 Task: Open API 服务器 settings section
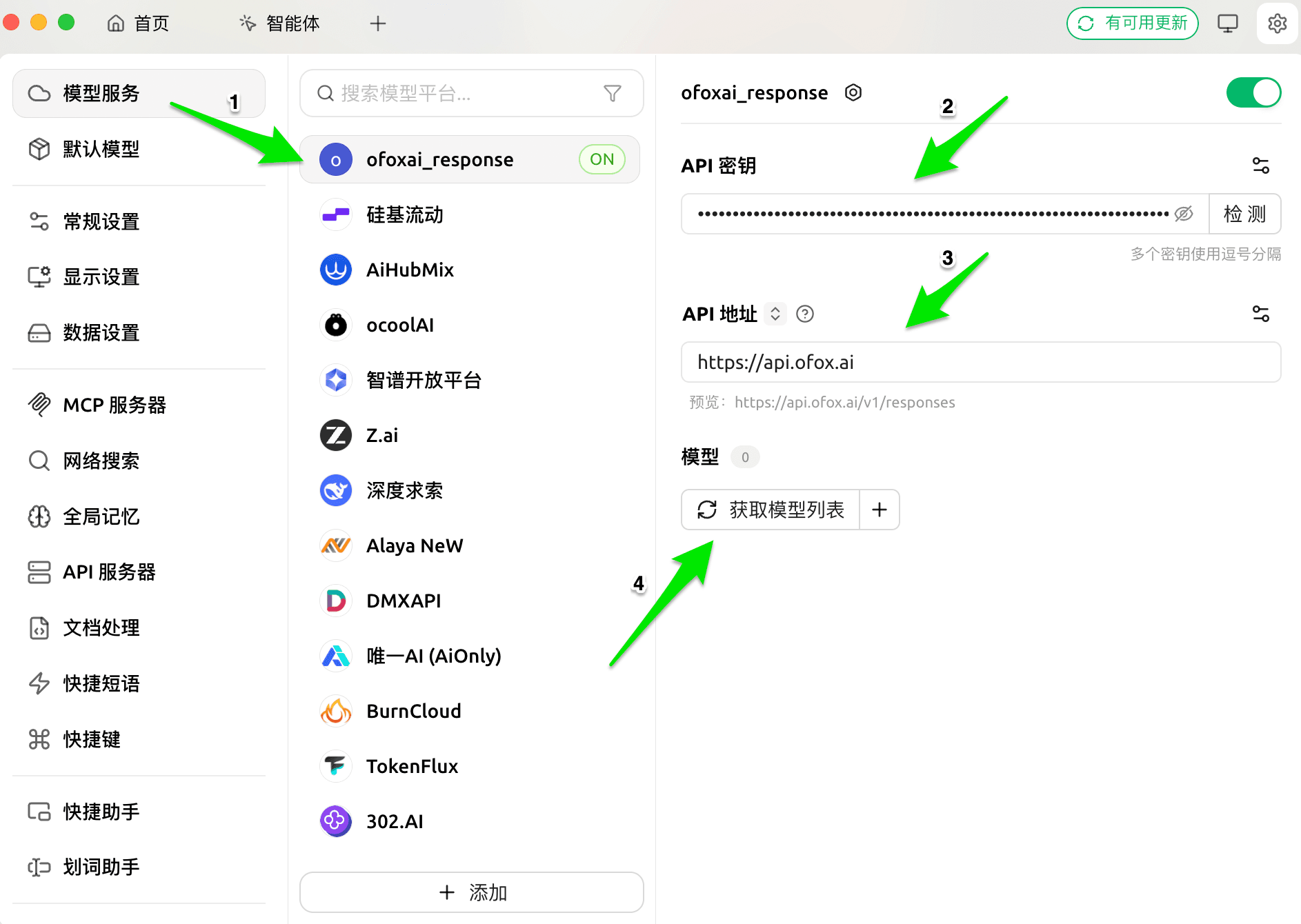click(x=139, y=572)
